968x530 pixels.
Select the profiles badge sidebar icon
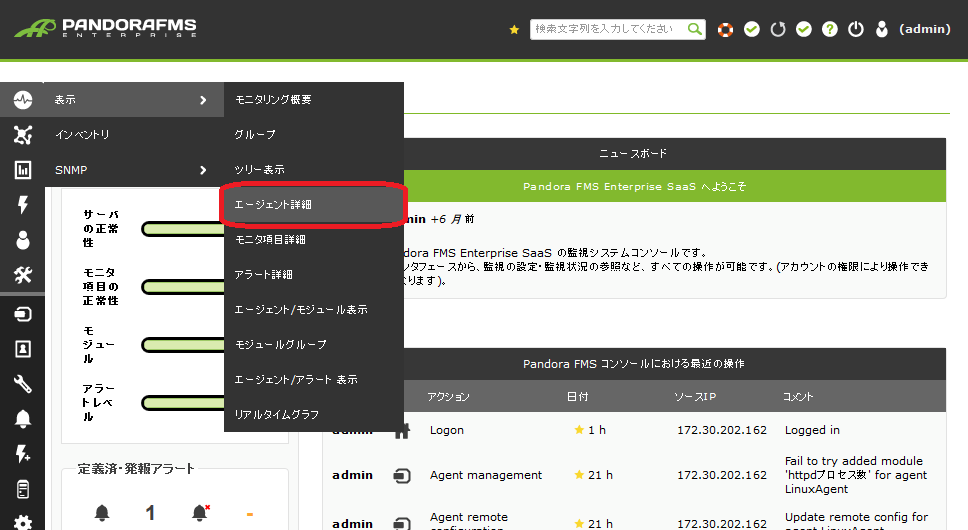pyautogui.click(x=23, y=349)
